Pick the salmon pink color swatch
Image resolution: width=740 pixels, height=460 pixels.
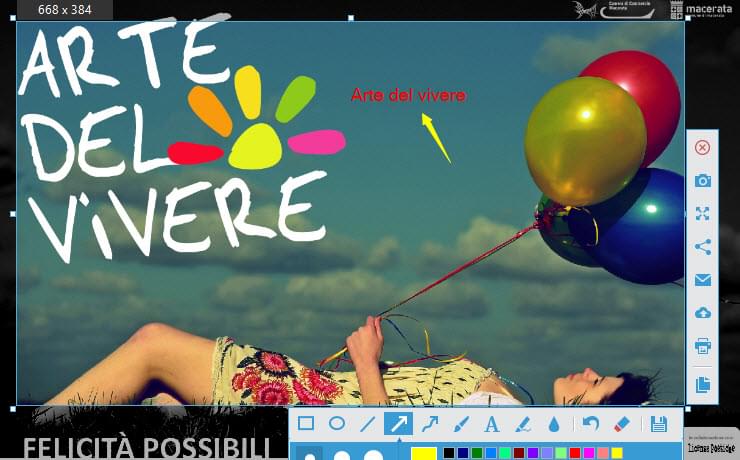(603, 453)
